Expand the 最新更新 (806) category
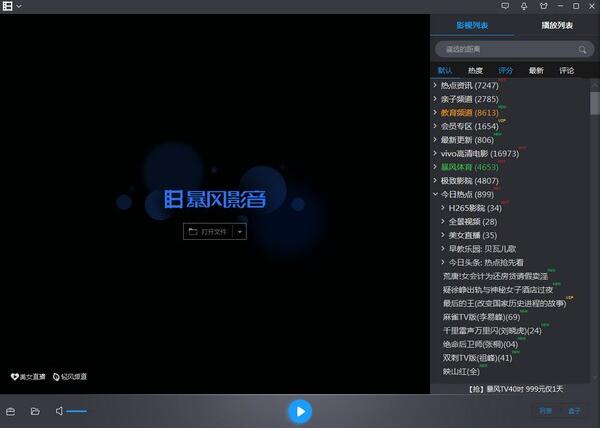Image resolution: width=602 pixels, height=431 pixels. 435,140
